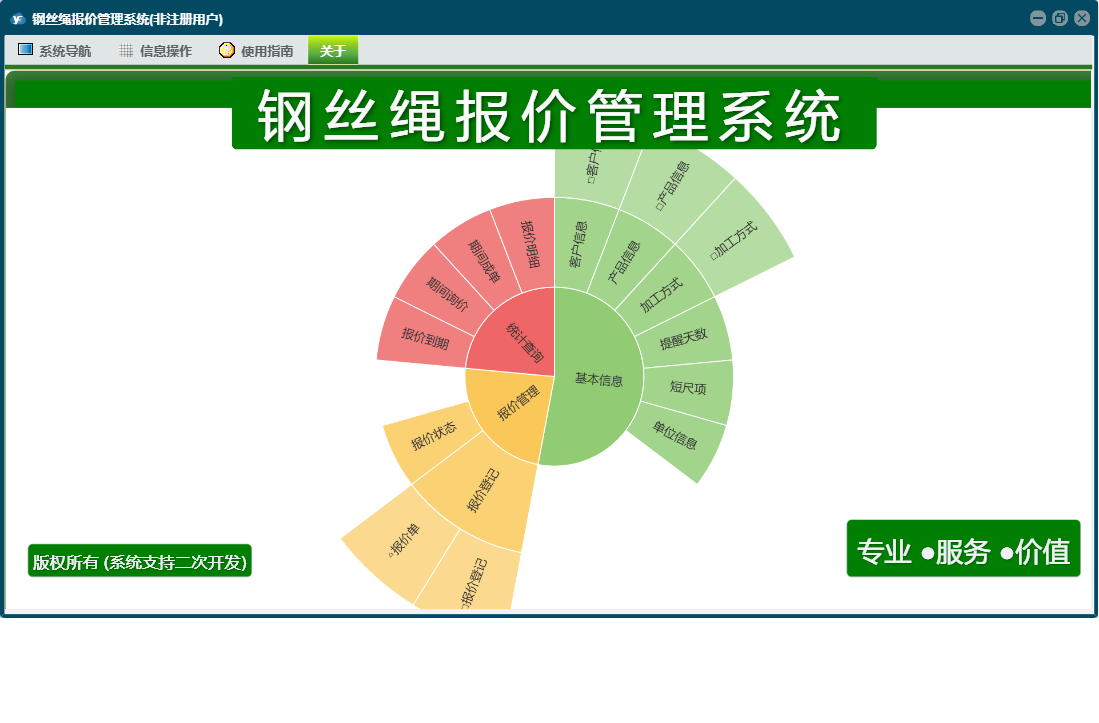Open 产品信息 inner green segment
The width and height of the screenshot is (1099, 723).
tap(624, 262)
